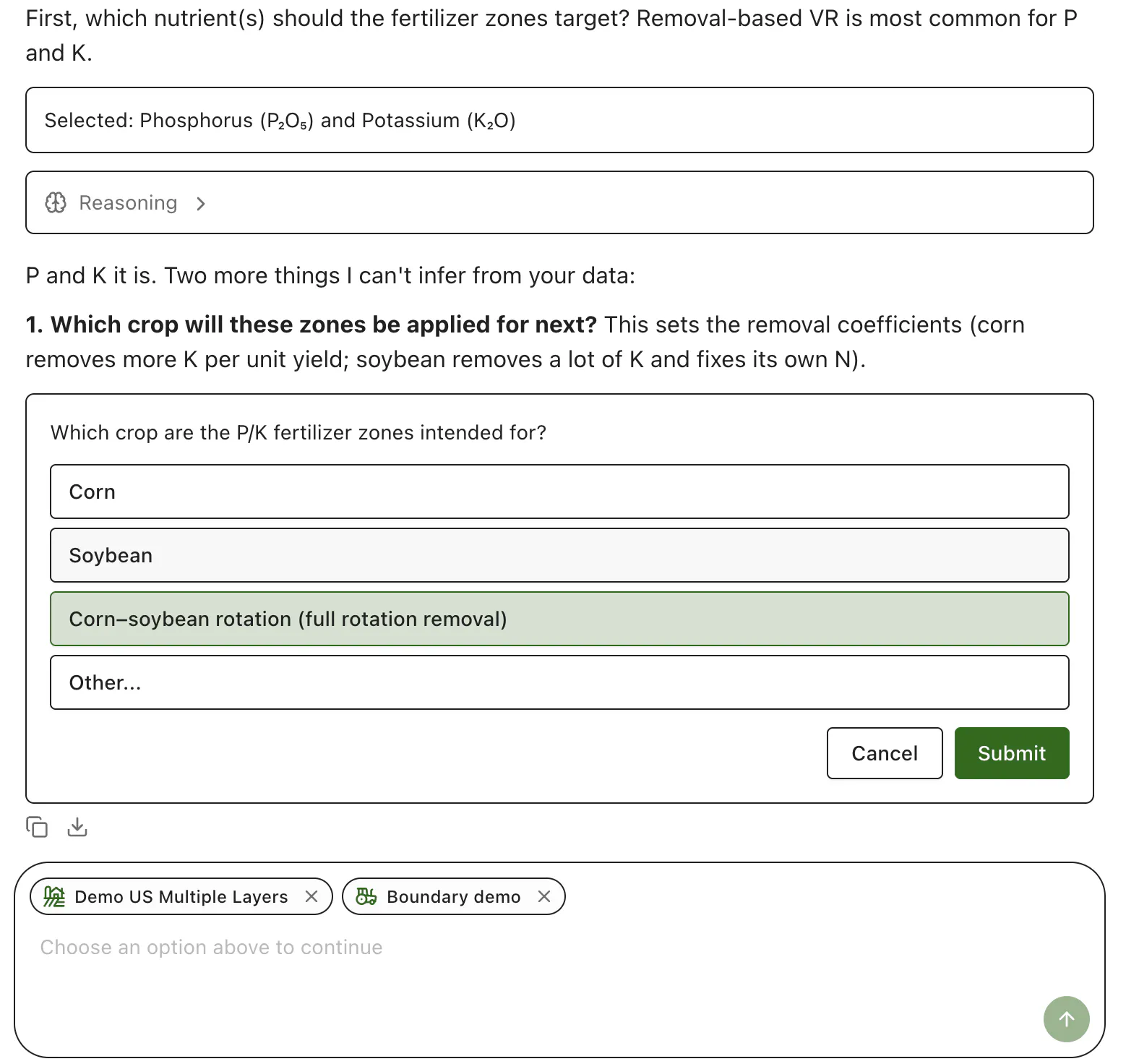The width and height of the screenshot is (1139, 1064).
Task: Click the Demo US Multiple Layers chip label
Action: pos(181,897)
